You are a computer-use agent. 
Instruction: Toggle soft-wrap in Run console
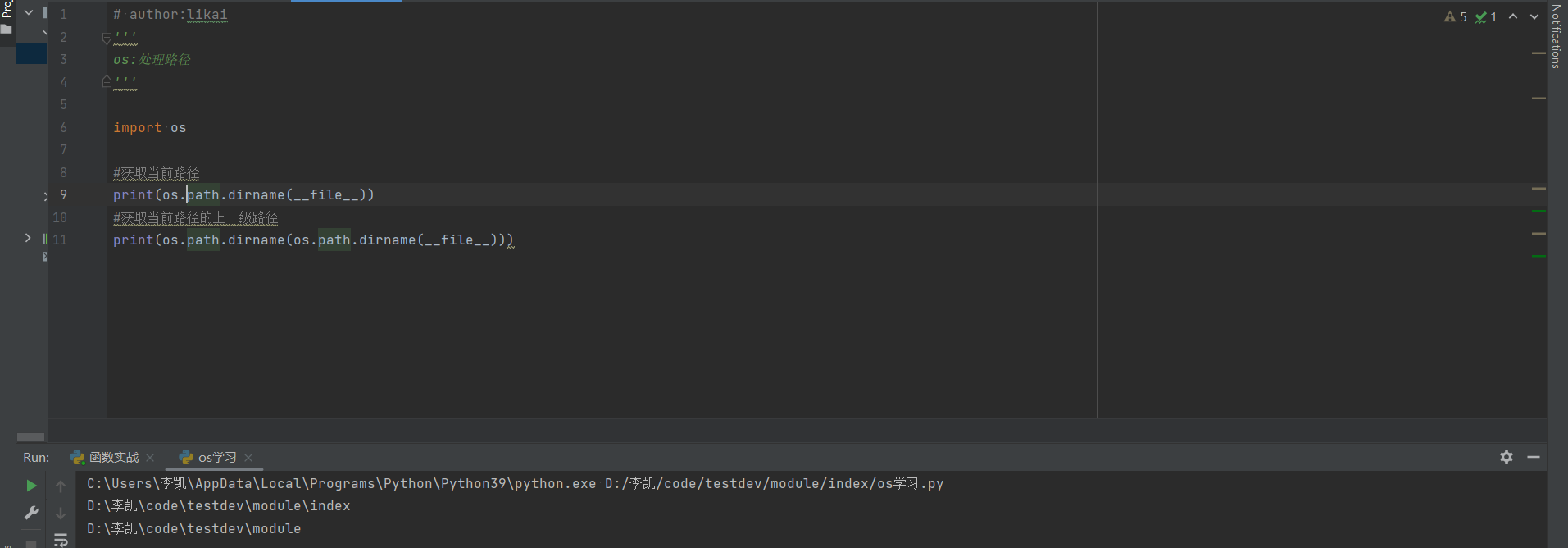[61, 540]
